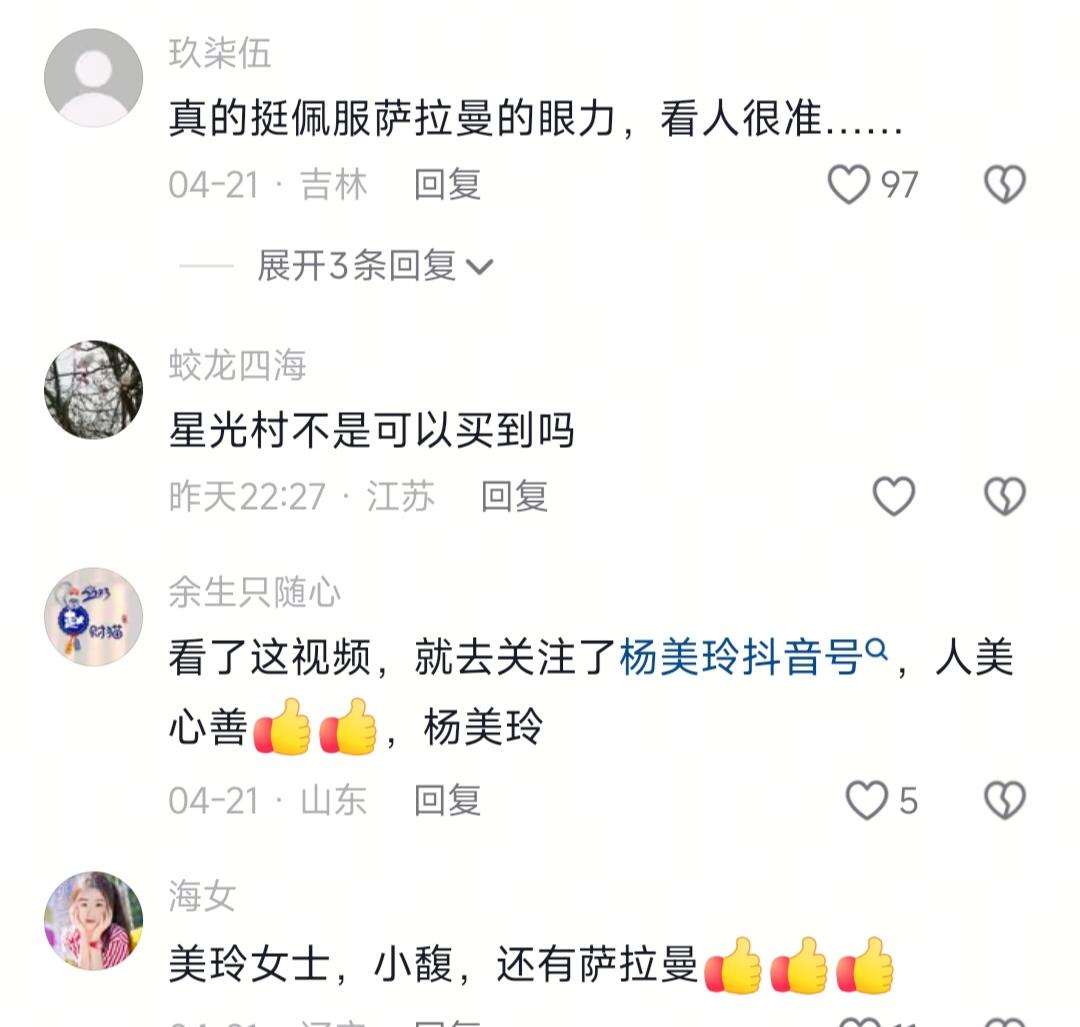This screenshot has width=1080, height=1027.
Task: Tap broken heart on 蛟龙四海's comment
Action: (1005, 496)
